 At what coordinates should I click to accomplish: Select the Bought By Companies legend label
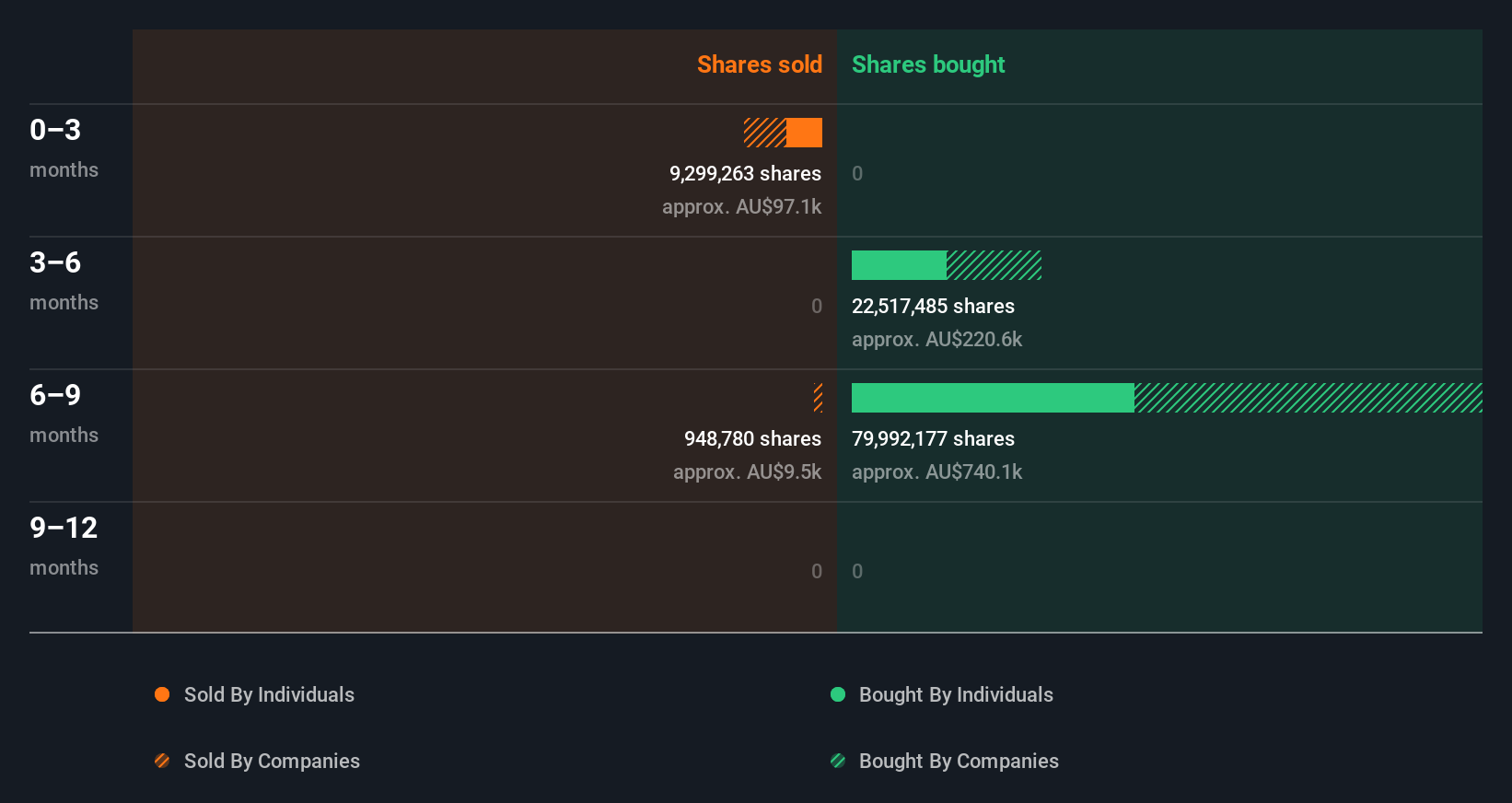tap(959, 761)
